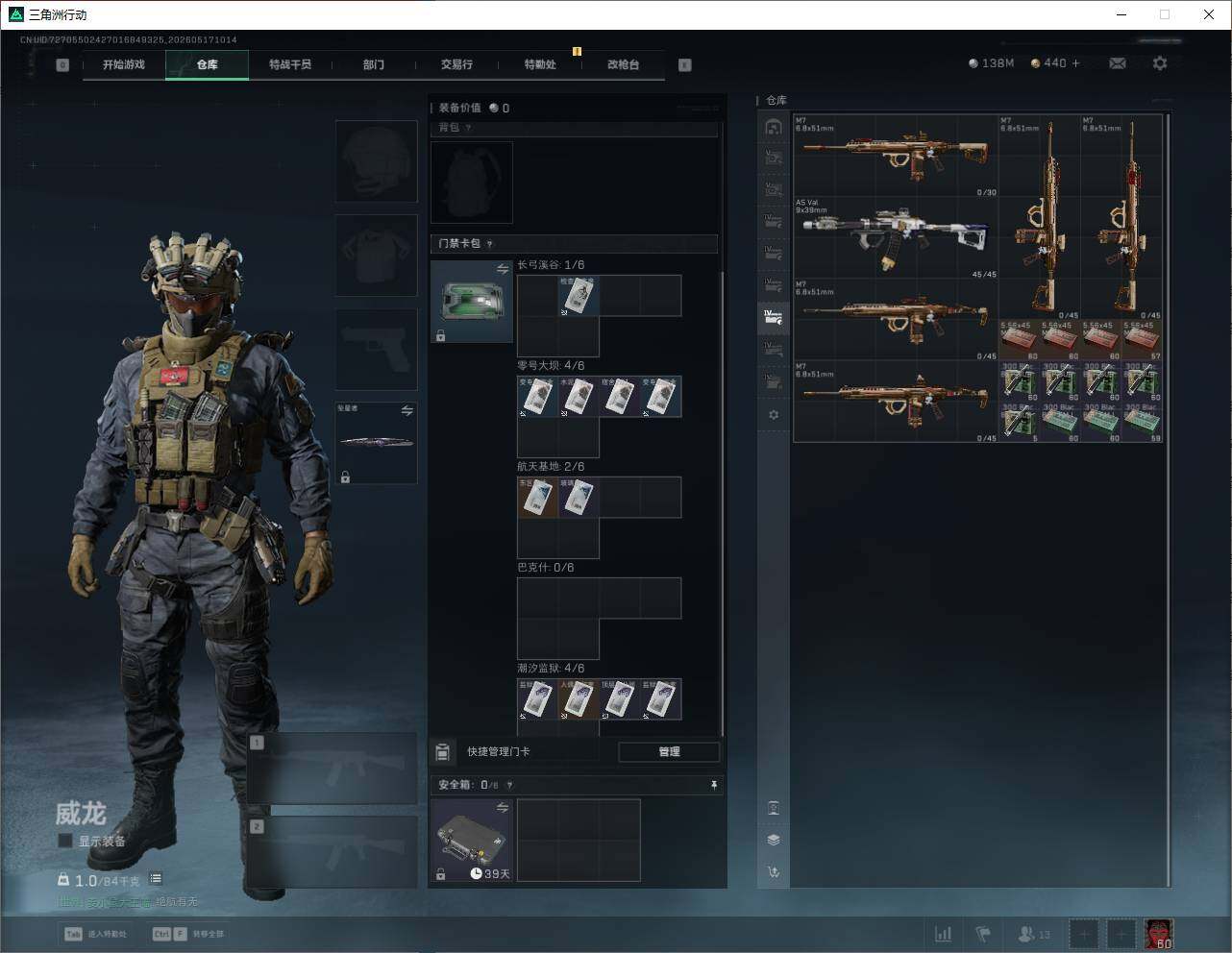Swap the safe box container
Screen dimensions: 1232x953
(x=503, y=808)
